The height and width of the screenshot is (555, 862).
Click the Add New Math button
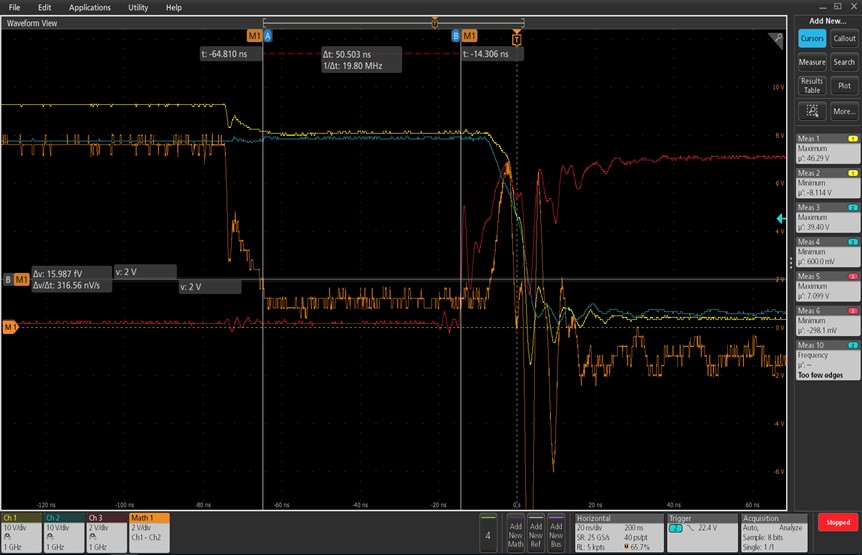click(515, 533)
